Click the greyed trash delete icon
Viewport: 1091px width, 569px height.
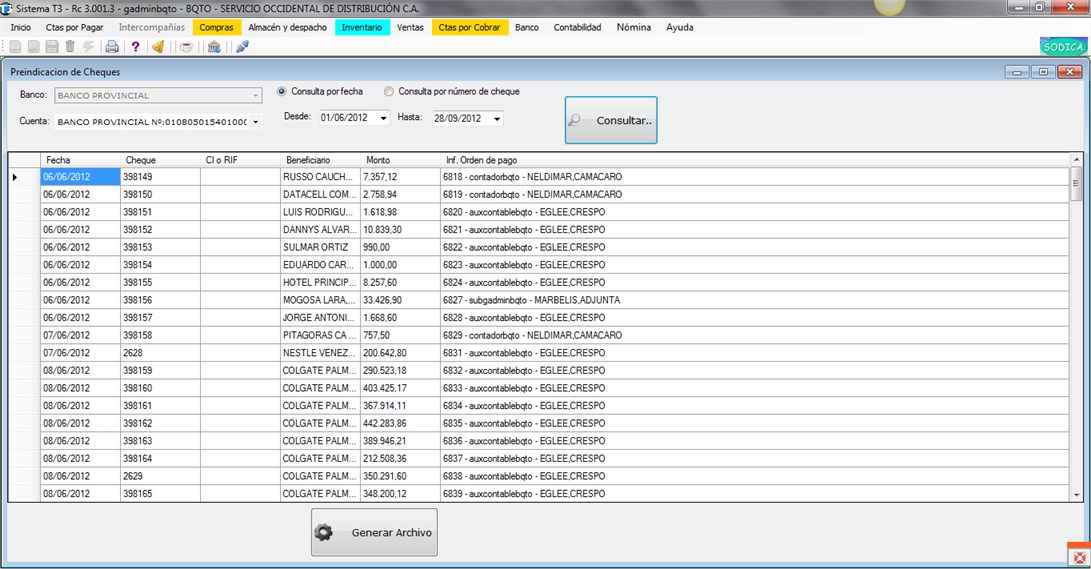point(70,47)
